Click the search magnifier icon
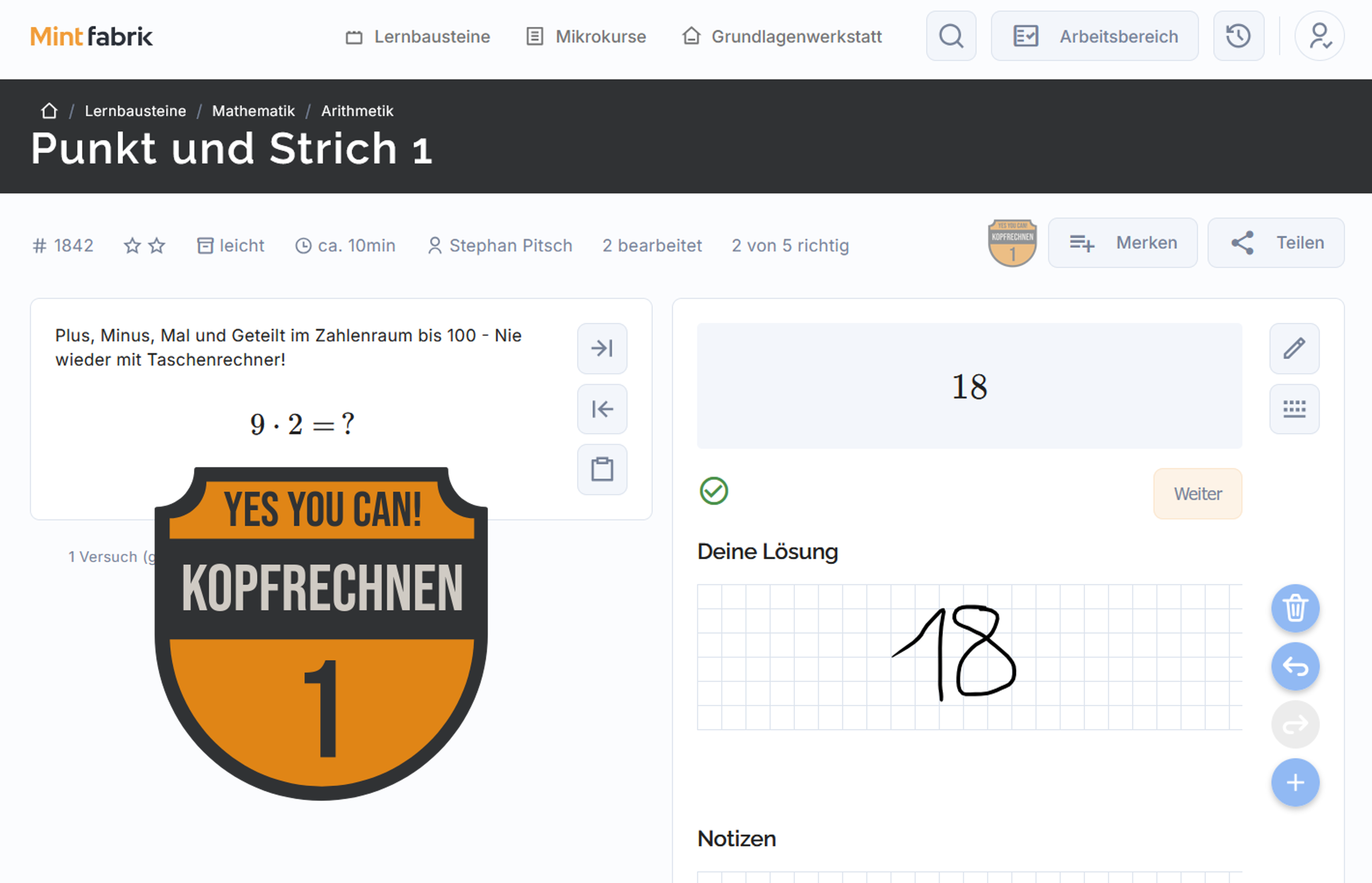The height and width of the screenshot is (883, 1372). coord(951,36)
